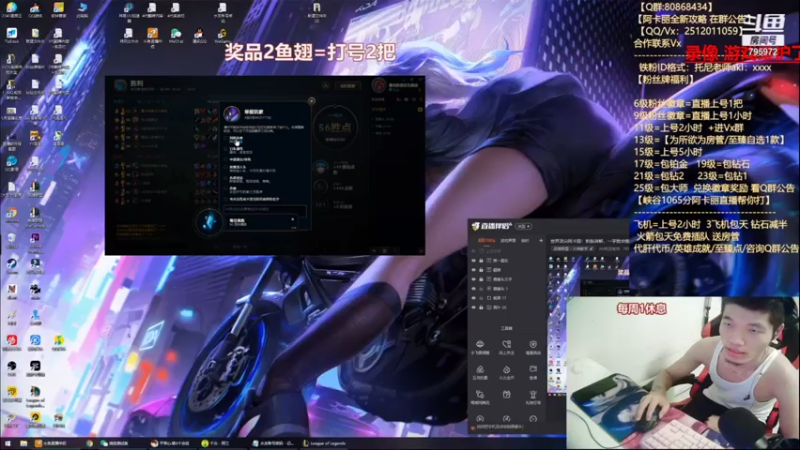800x450 pixels.
Task: Toggle visibility of fifth source in streaming tool
Action: tap(473, 298)
